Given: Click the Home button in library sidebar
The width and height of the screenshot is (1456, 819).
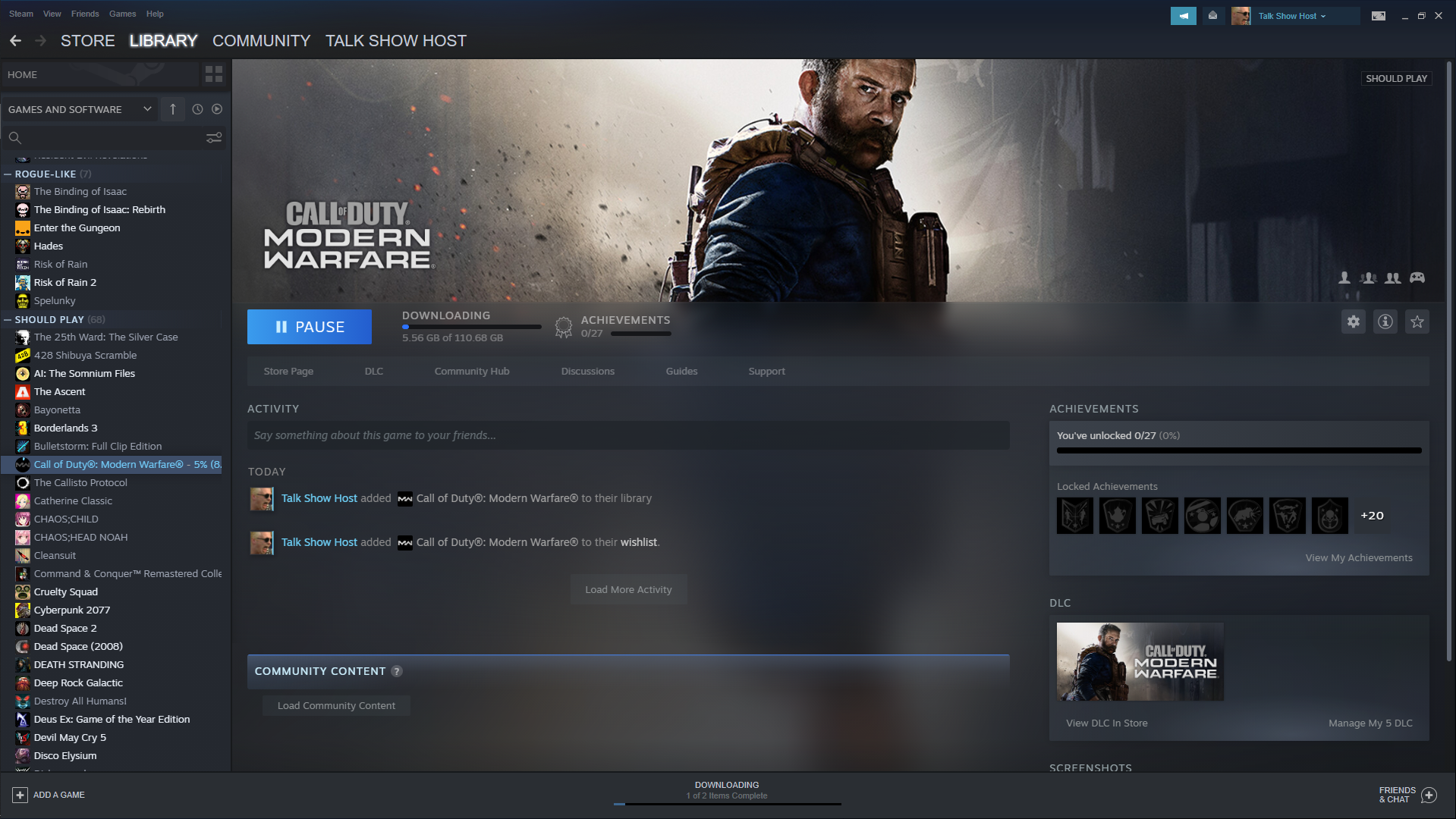Looking at the screenshot, I should click(x=100, y=74).
